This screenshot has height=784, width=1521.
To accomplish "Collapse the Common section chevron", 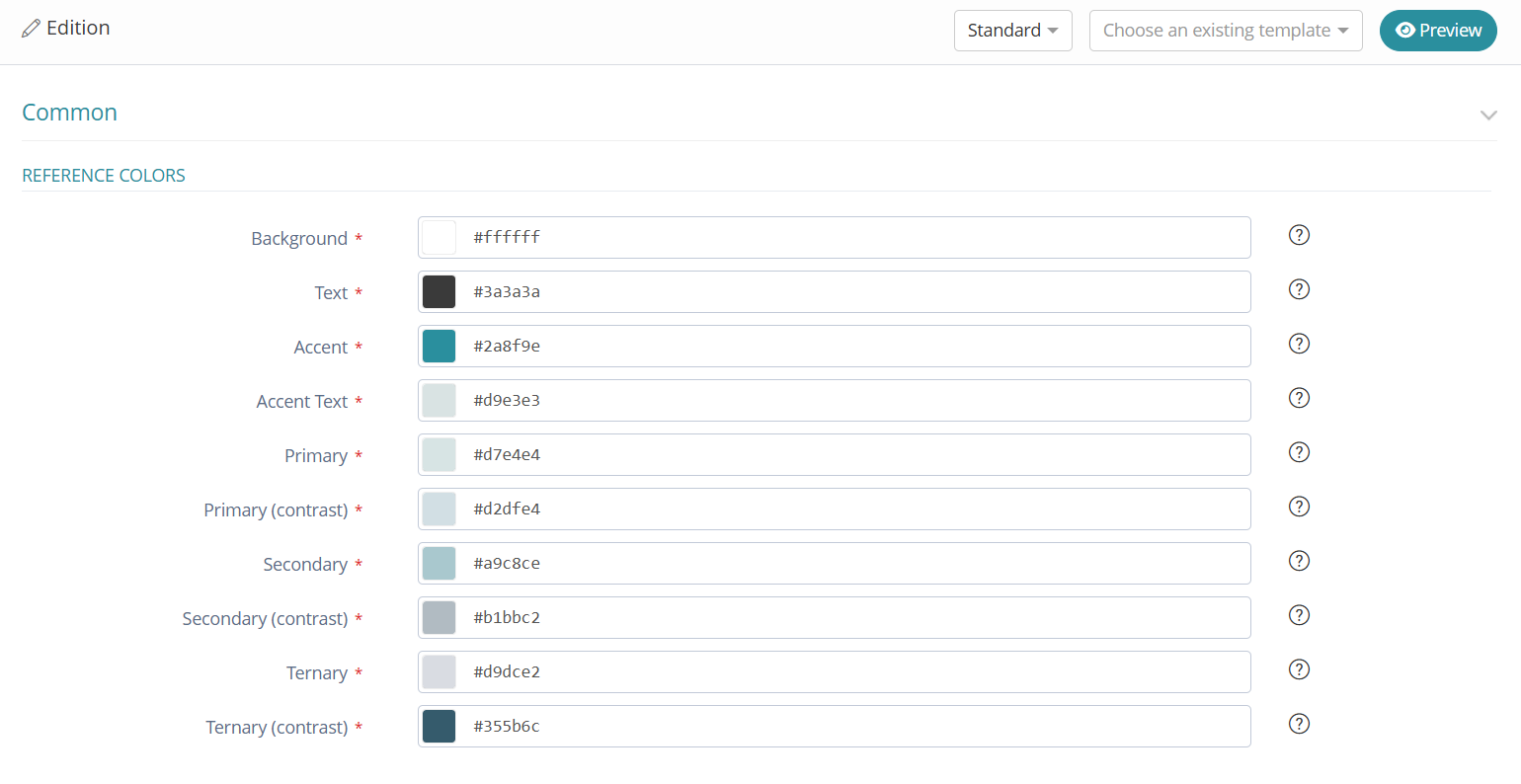I will coord(1487,116).
